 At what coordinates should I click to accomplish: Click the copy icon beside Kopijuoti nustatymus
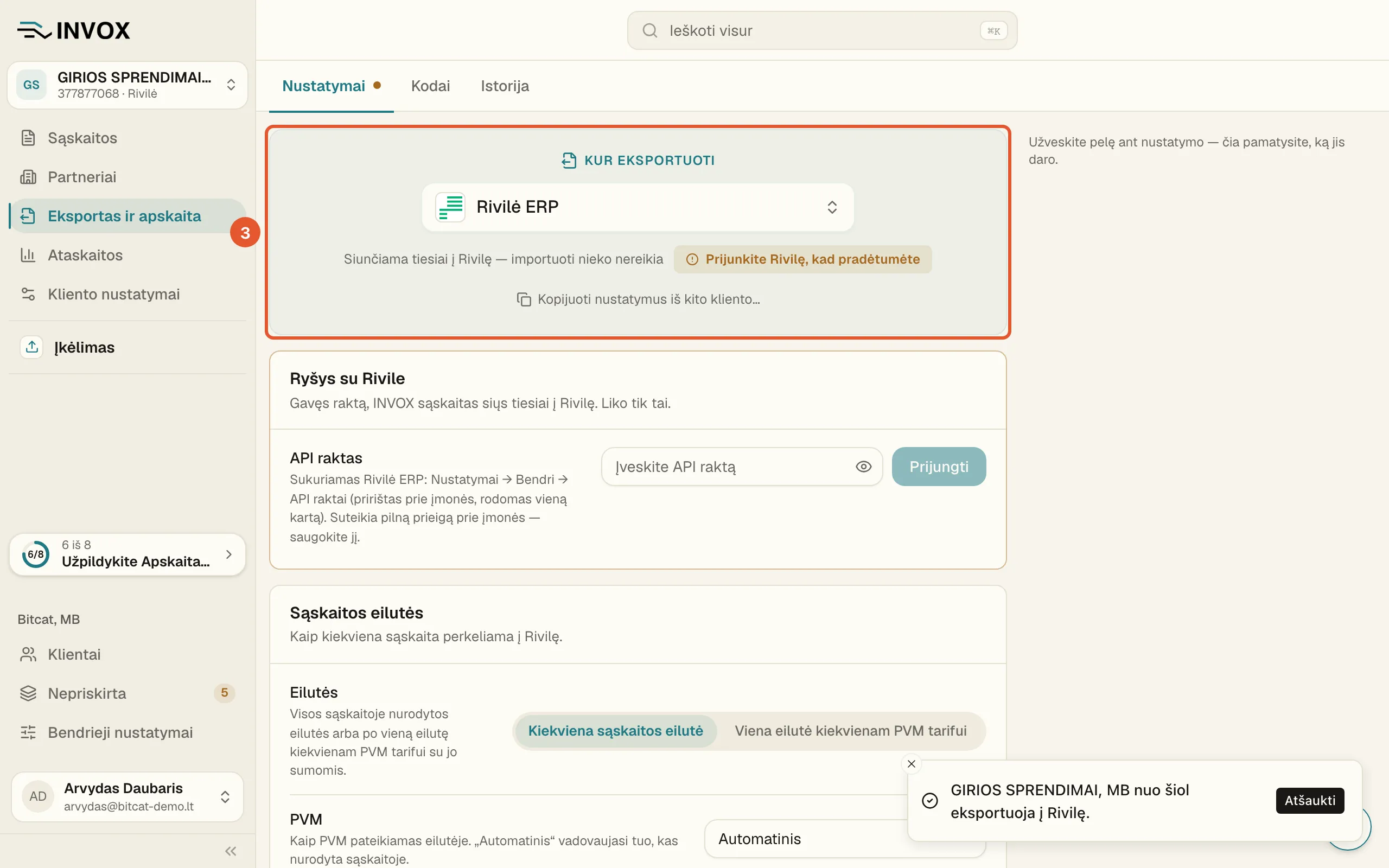(x=524, y=299)
